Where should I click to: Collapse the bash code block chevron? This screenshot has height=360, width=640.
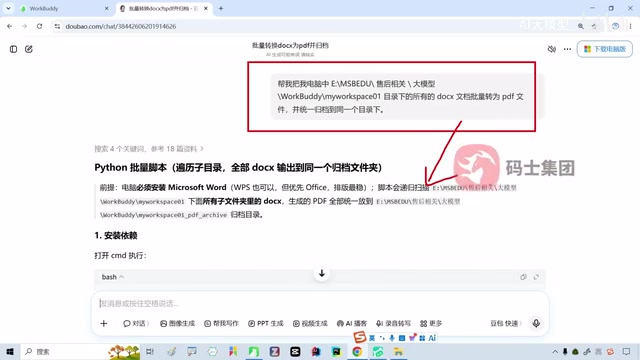click(x=121, y=277)
